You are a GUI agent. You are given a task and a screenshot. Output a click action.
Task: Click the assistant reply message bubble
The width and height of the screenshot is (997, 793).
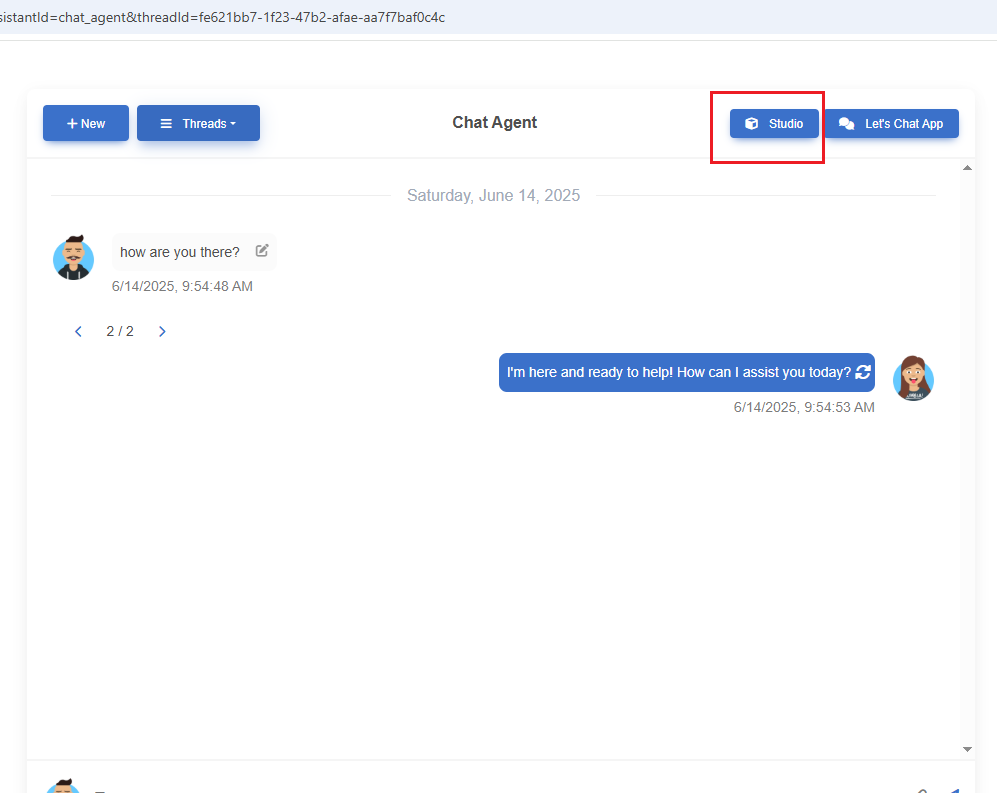point(687,373)
